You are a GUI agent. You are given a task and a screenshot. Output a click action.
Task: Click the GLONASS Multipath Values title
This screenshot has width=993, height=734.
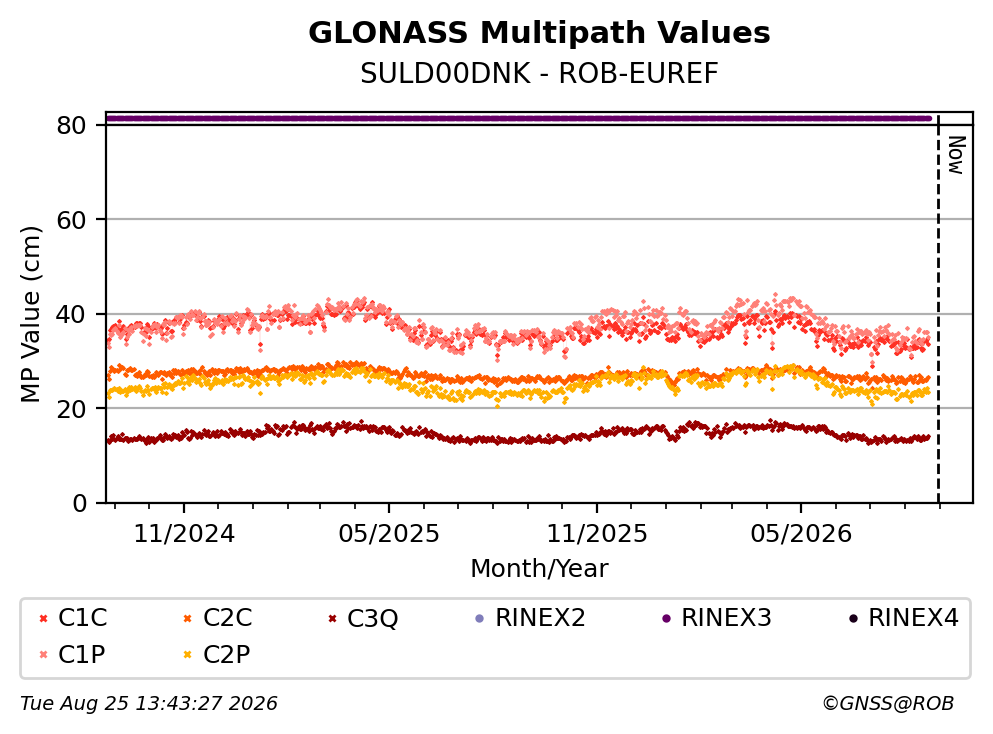coord(539,32)
